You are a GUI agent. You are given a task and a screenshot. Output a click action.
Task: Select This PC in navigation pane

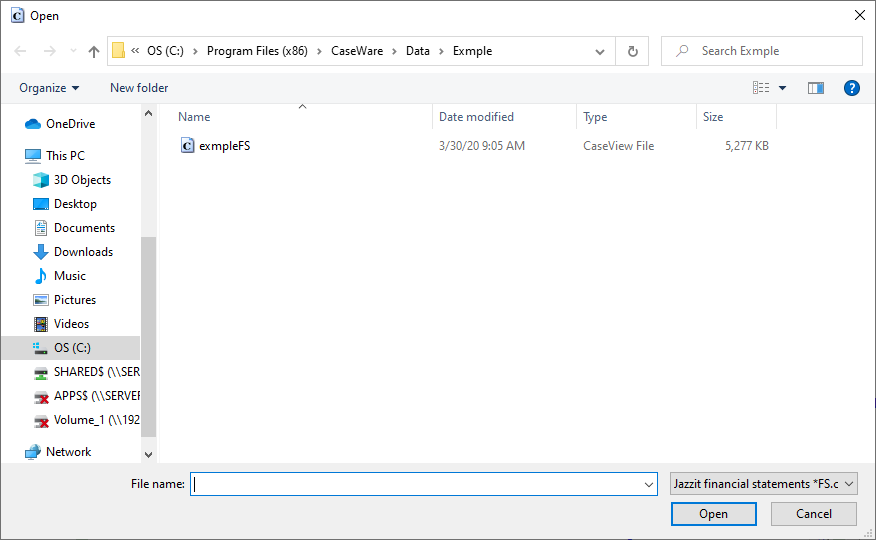(x=65, y=156)
